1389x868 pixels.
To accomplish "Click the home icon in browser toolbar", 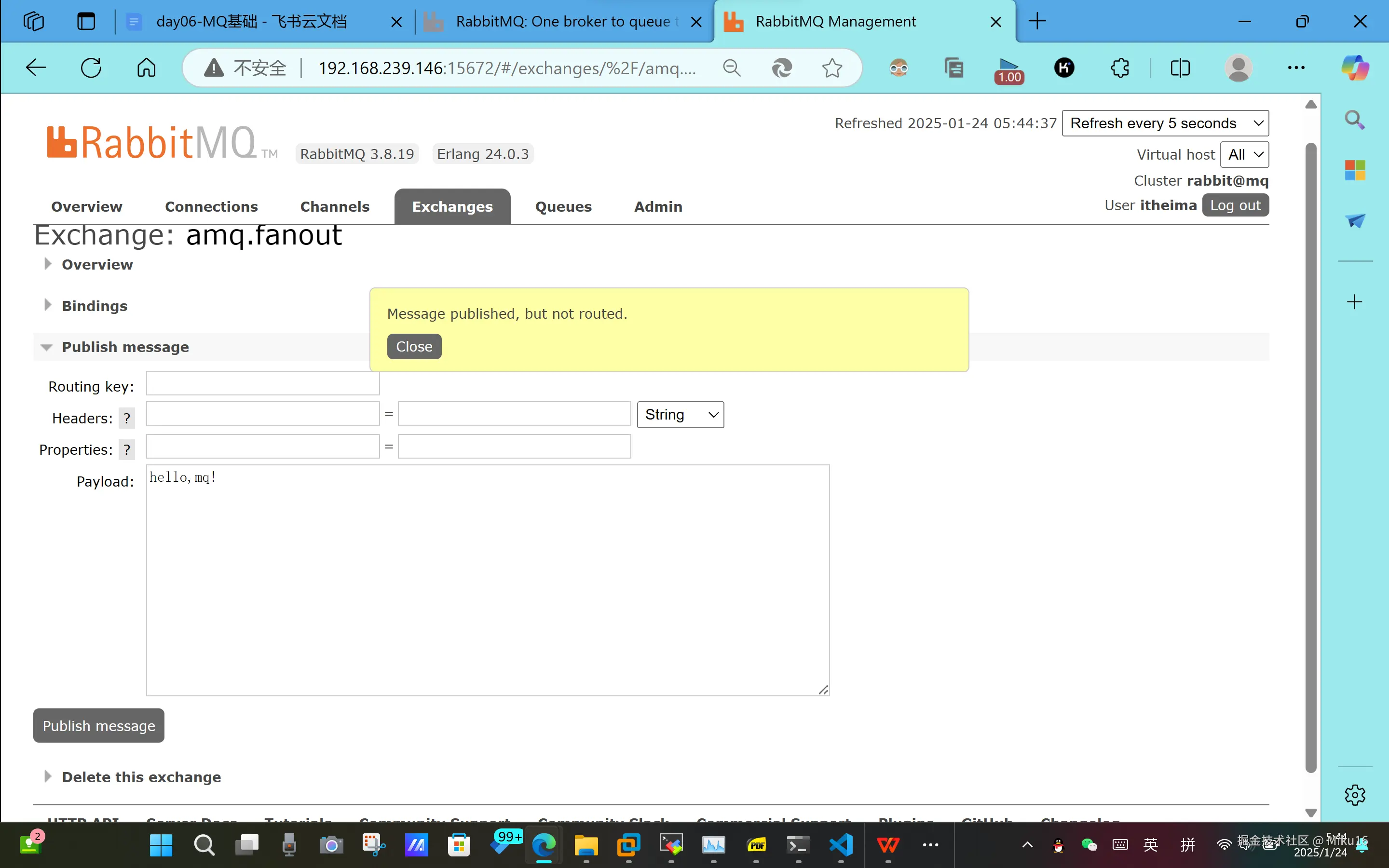I will point(146,68).
